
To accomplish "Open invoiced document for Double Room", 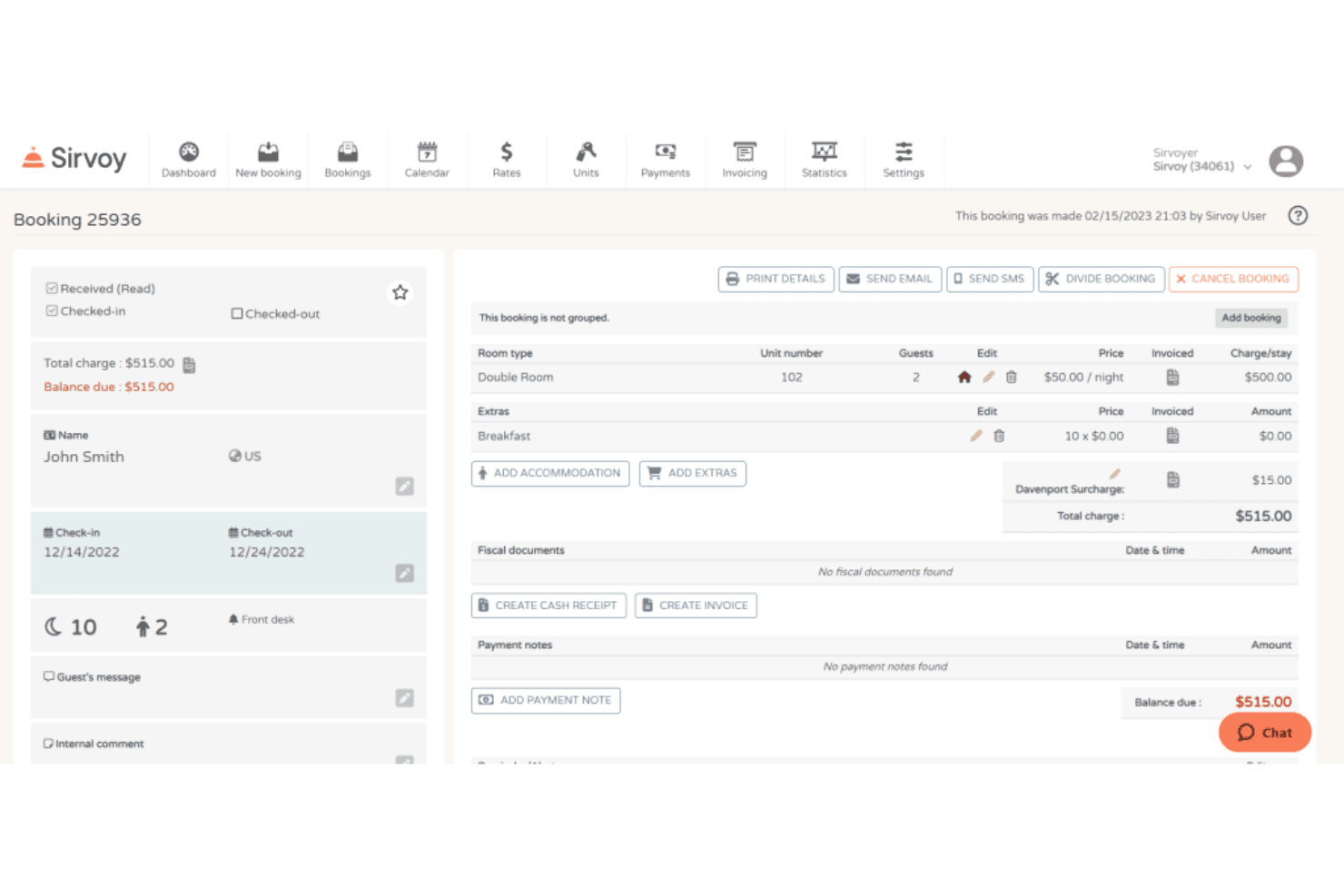I will coord(1172,378).
